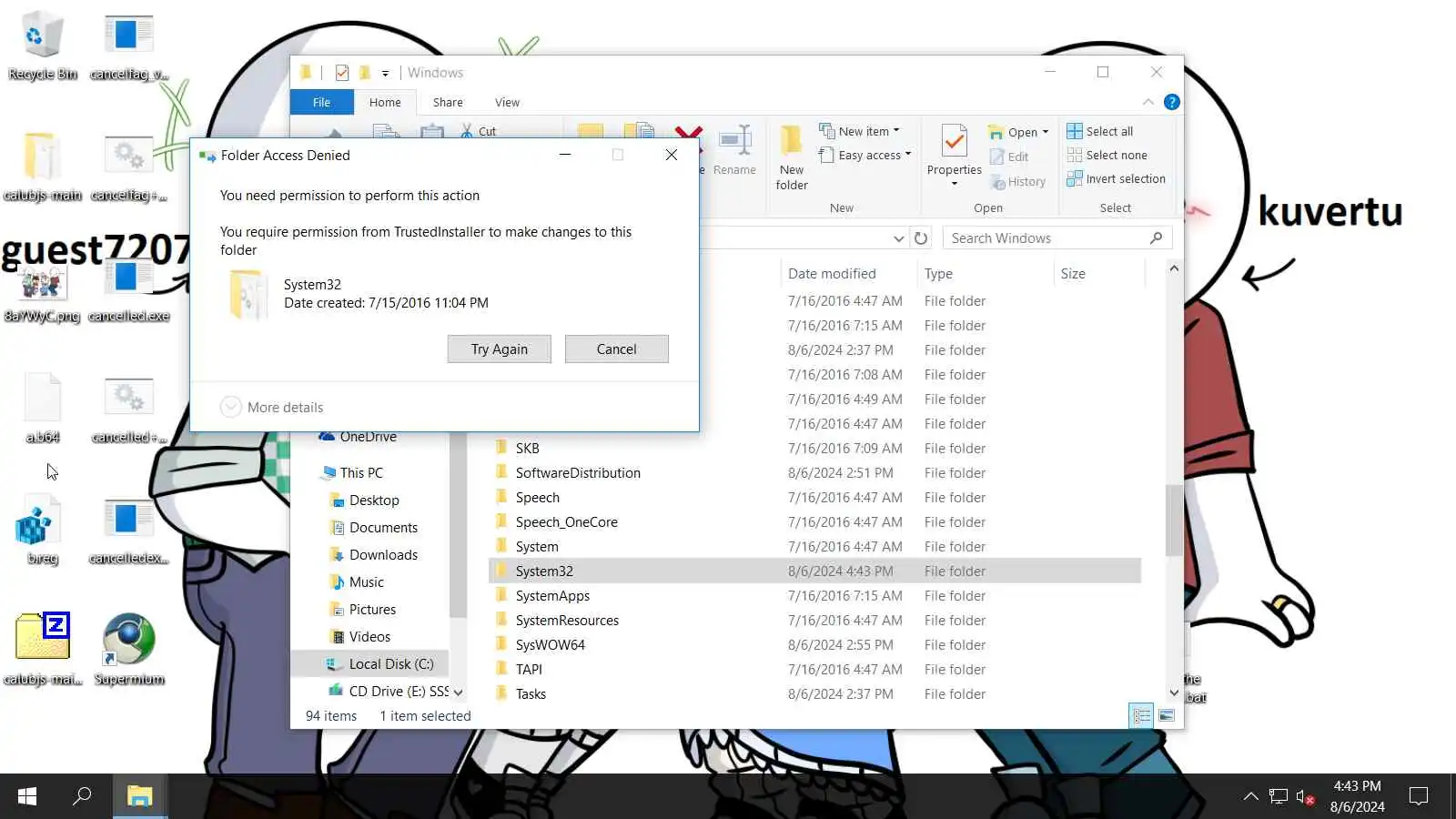Viewport: 1456px width, 819px height.
Task: Click Select none in the ribbon
Action: point(1107,155)
